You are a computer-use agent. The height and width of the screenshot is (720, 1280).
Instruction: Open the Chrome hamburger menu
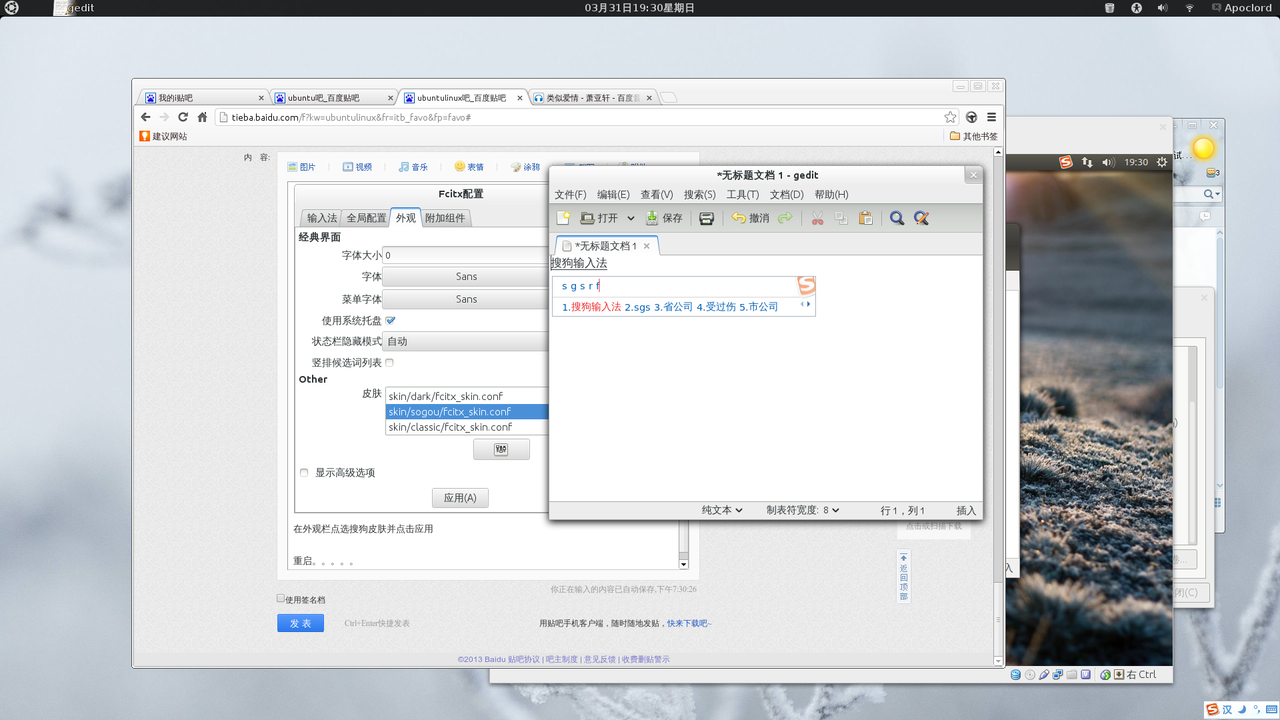click(991, 117)
